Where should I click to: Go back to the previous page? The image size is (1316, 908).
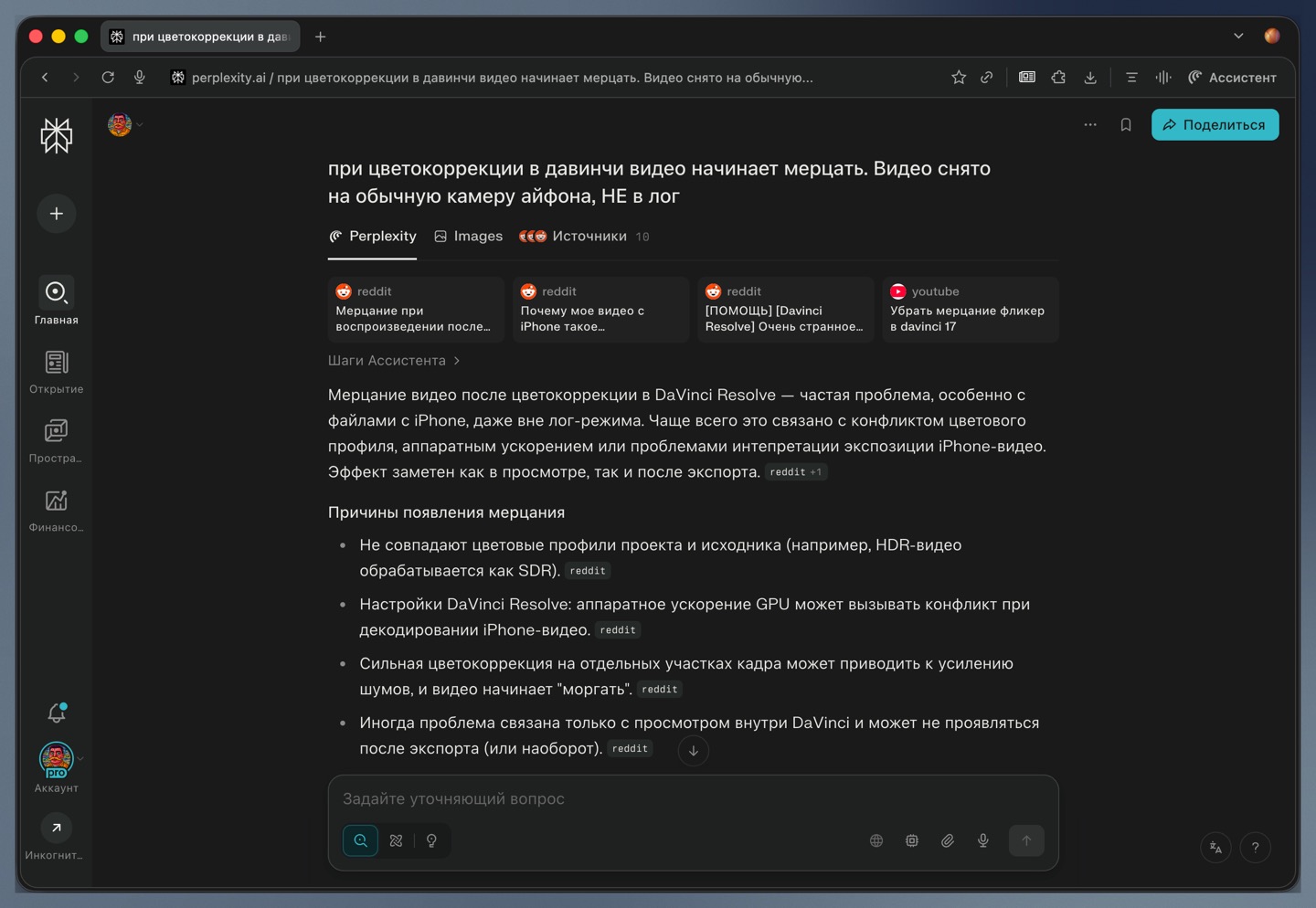pyautogui.click(x=45, y=78)
